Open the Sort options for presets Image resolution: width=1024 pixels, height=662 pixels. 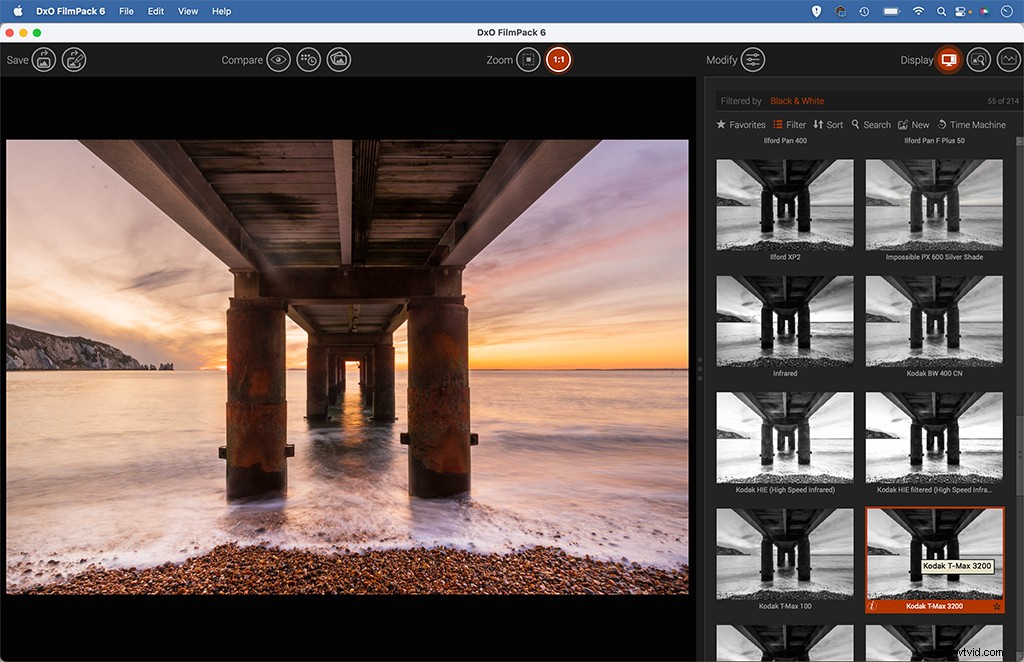pos(828,124)
